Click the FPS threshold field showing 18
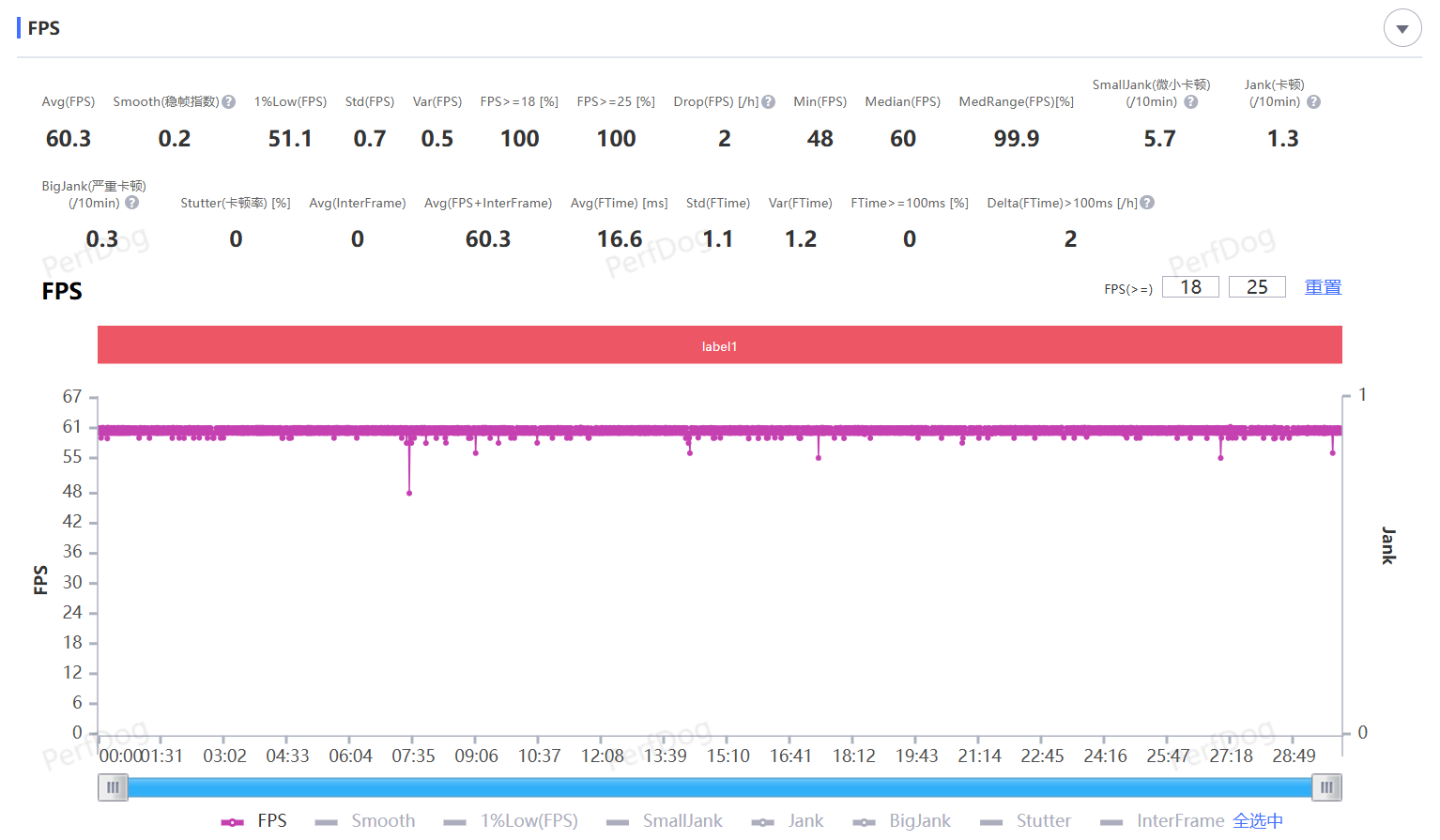The height and width of the screenshot is (840, 1440). [1190, 287]
